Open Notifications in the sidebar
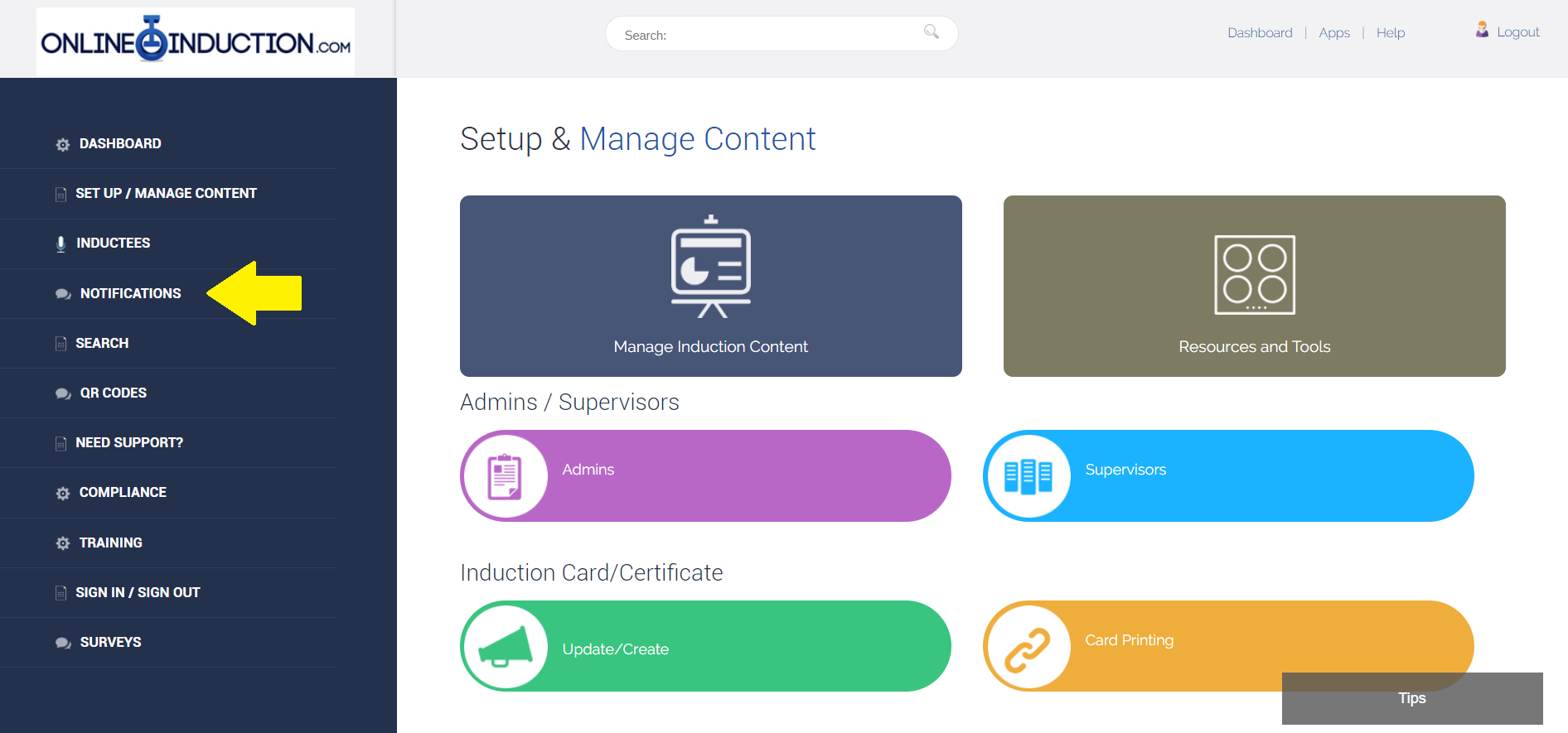 pyautogui.click(x=130, y=293)
